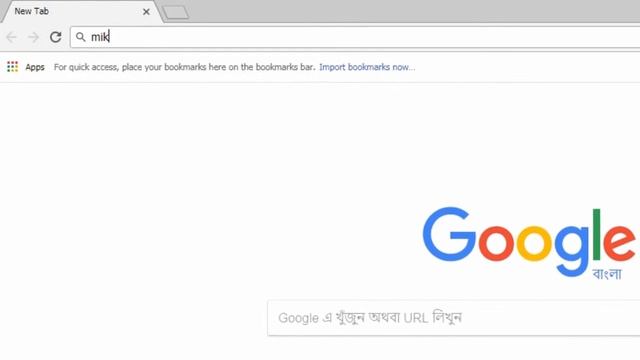Click the yellow o of Google logo
This screenshot has height=360, width=640.
(x=533, y=242)
